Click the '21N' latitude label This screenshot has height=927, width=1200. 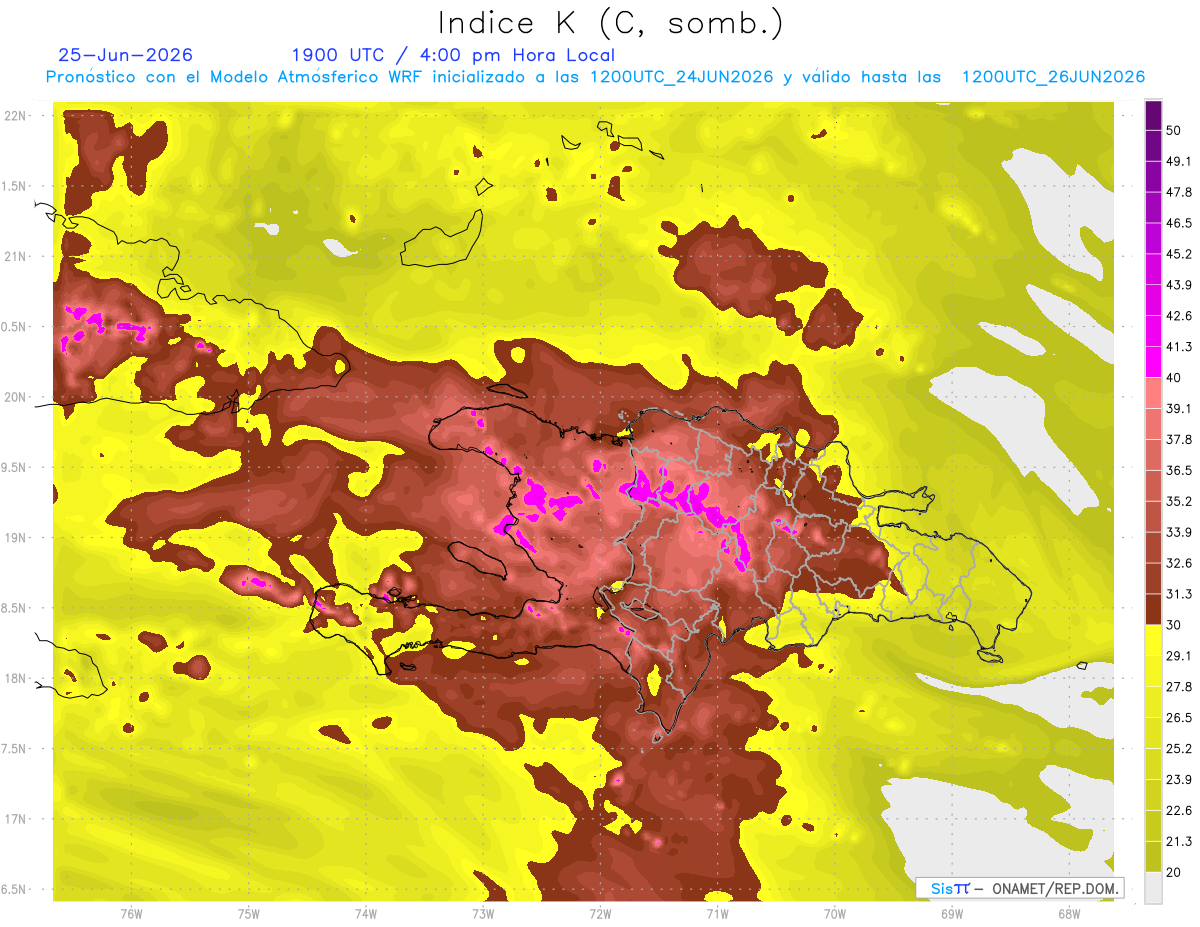(x=17, y=256)
